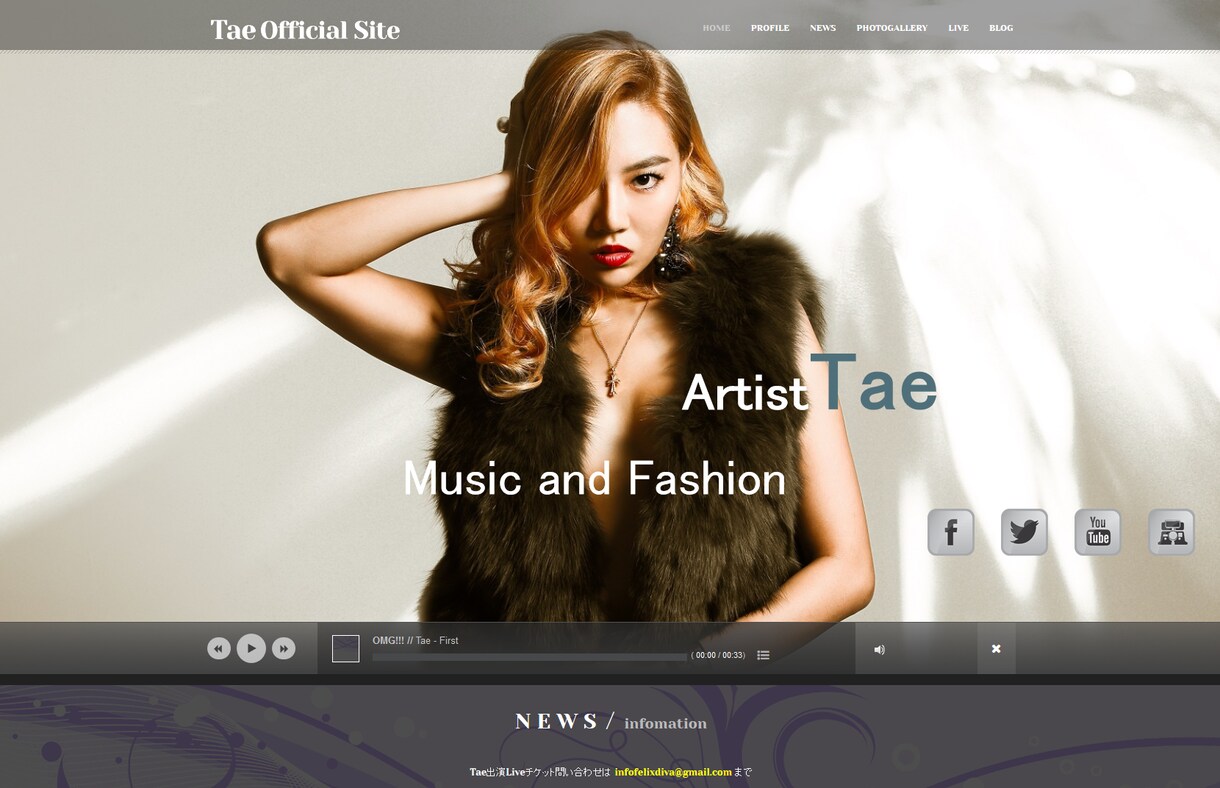1220x788 pixels.
Task: Open the YouTube channel icon
Action: tap(1098, 532)
